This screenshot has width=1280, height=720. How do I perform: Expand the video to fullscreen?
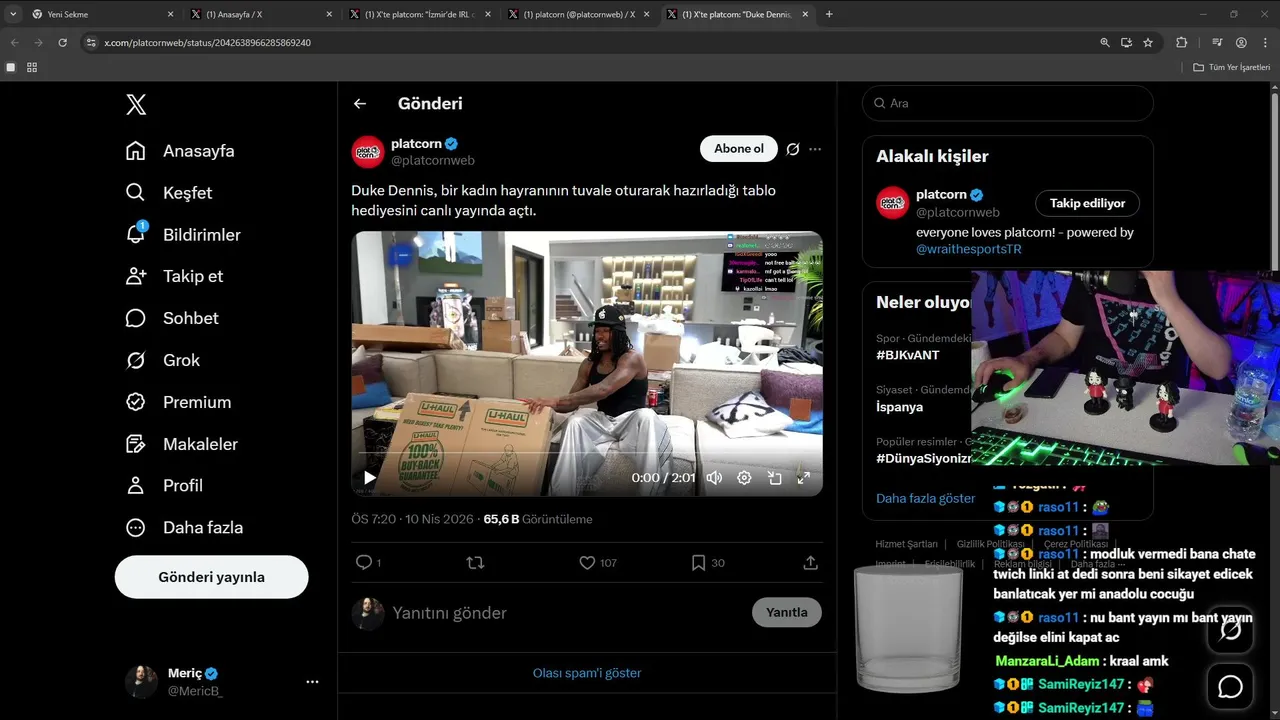click(803, 478)
